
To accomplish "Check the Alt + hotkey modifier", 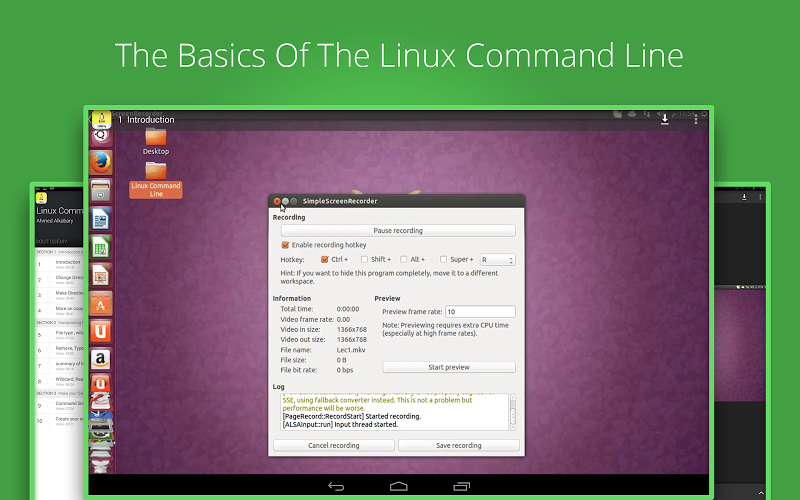I will pyautogui.click(x=404, y=259).
